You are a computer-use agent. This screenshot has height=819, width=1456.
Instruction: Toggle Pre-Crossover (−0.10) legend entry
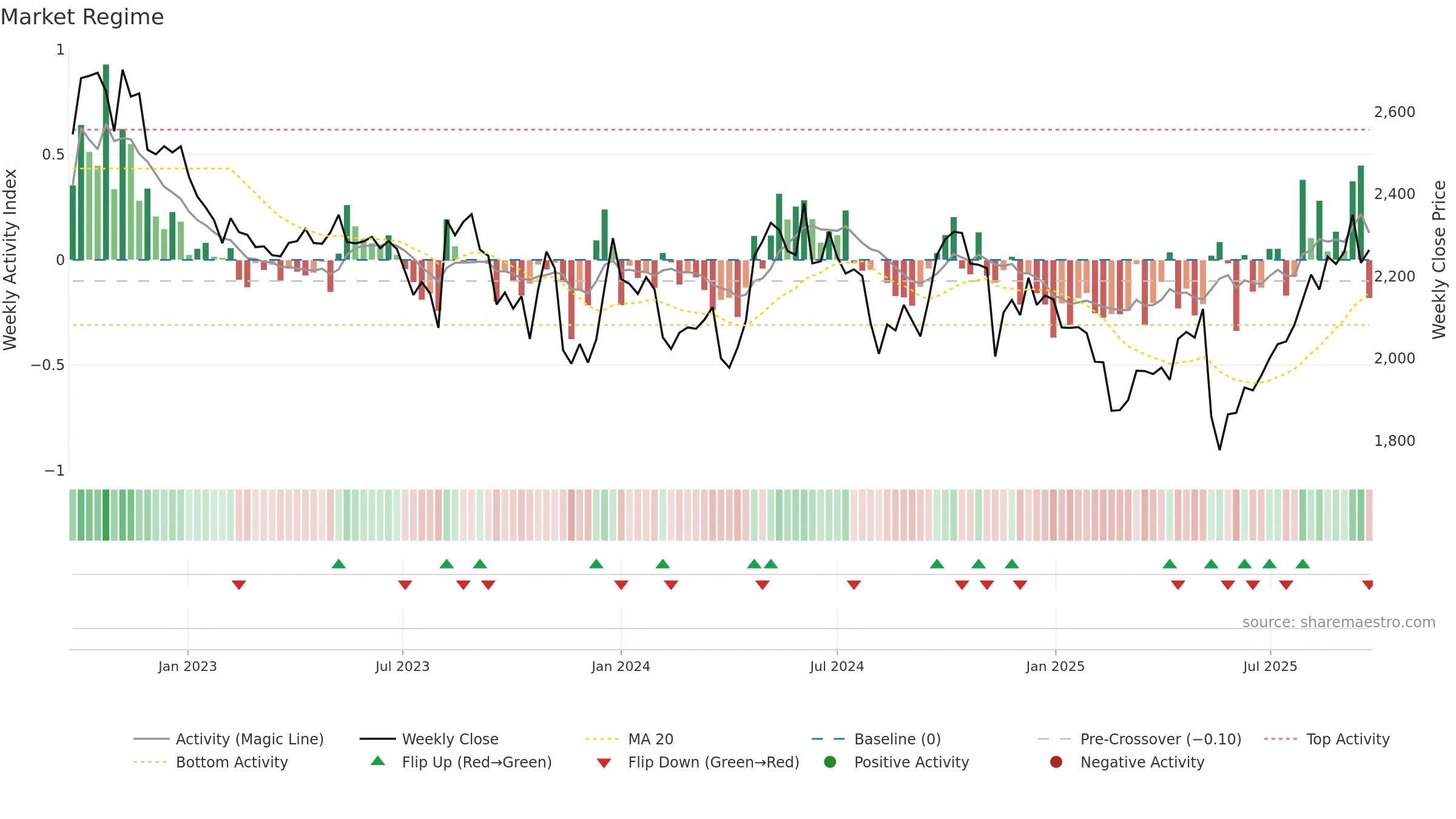coord(1140,739)
